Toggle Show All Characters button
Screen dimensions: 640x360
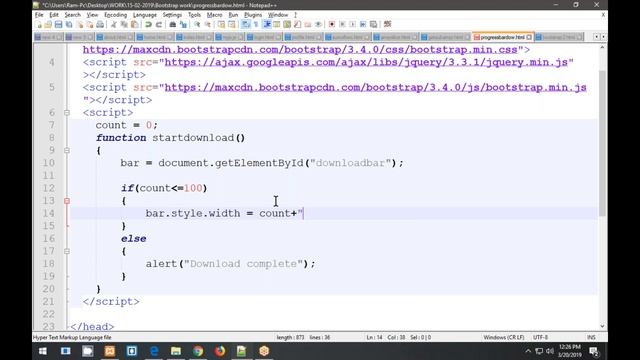coord(256,24)
